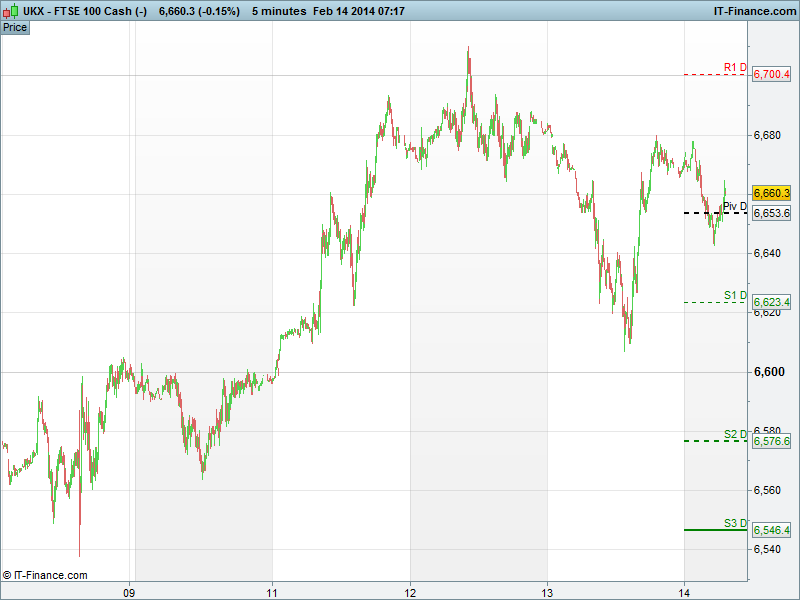Viewport: 800px width, 600px height.
Task: Click the 6,660.3 (-0.15%) quote in header
Action: [199, 10]
